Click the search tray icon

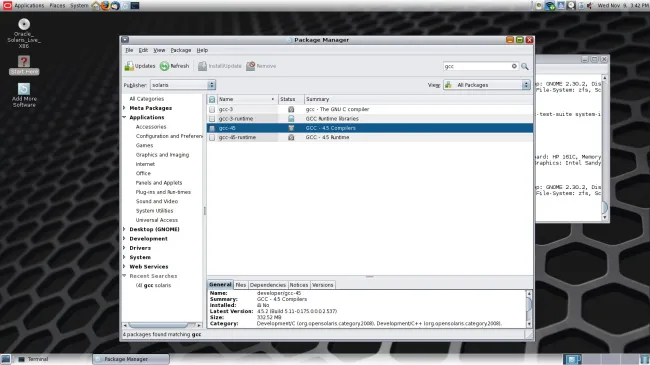coord(571,5)
